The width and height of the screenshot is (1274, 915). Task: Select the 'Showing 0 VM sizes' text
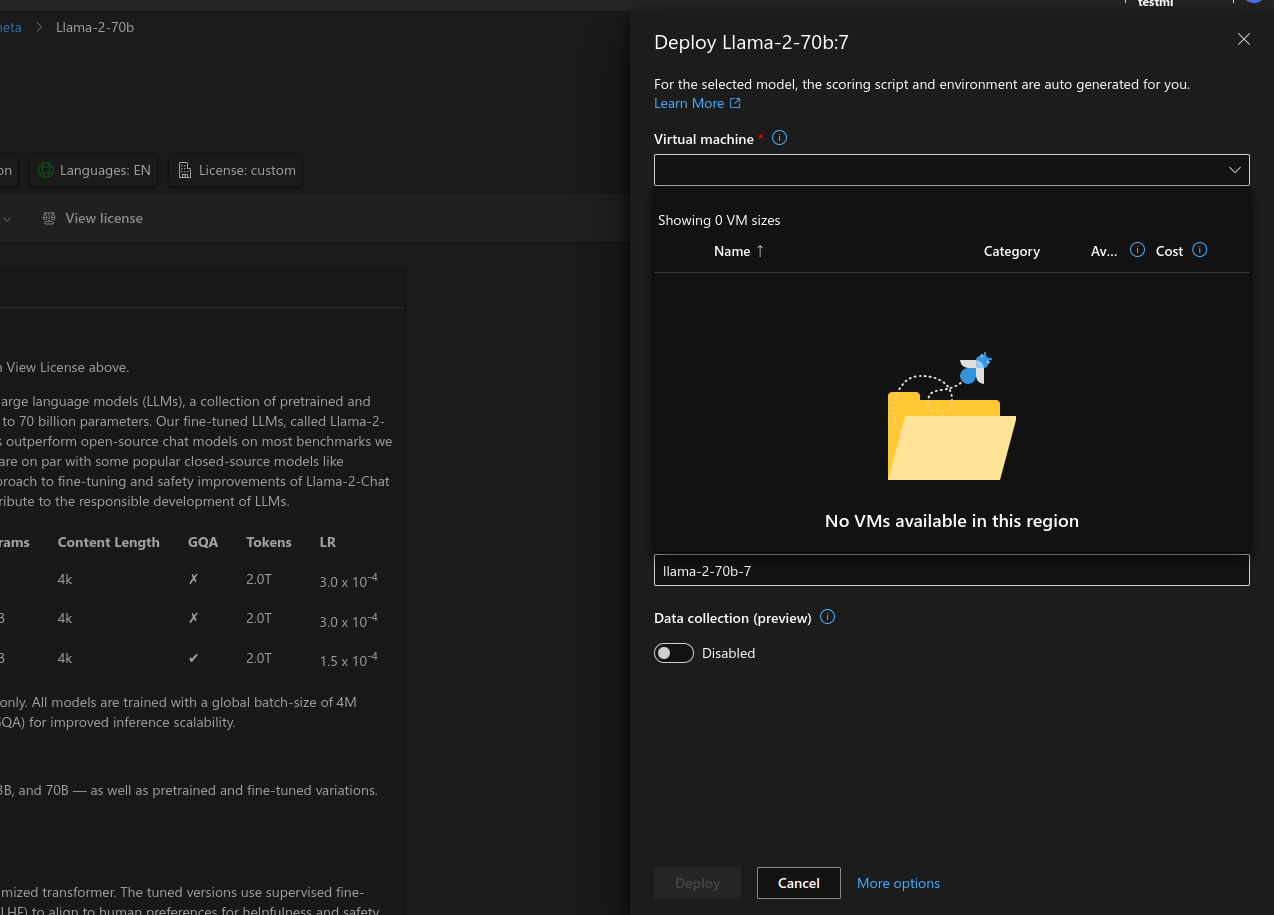[719, 220]
